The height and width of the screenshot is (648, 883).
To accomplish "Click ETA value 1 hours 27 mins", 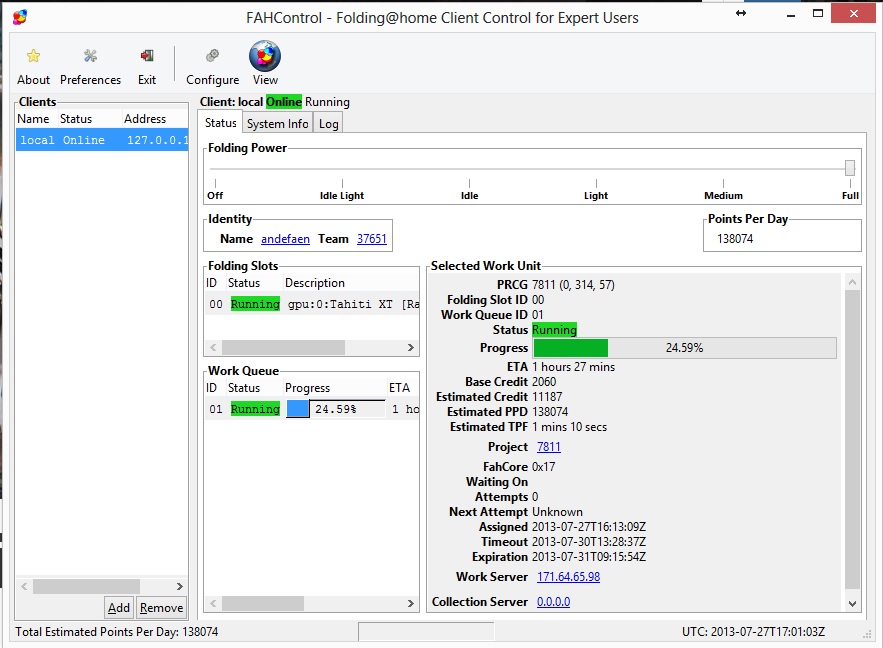I will 573,367.
